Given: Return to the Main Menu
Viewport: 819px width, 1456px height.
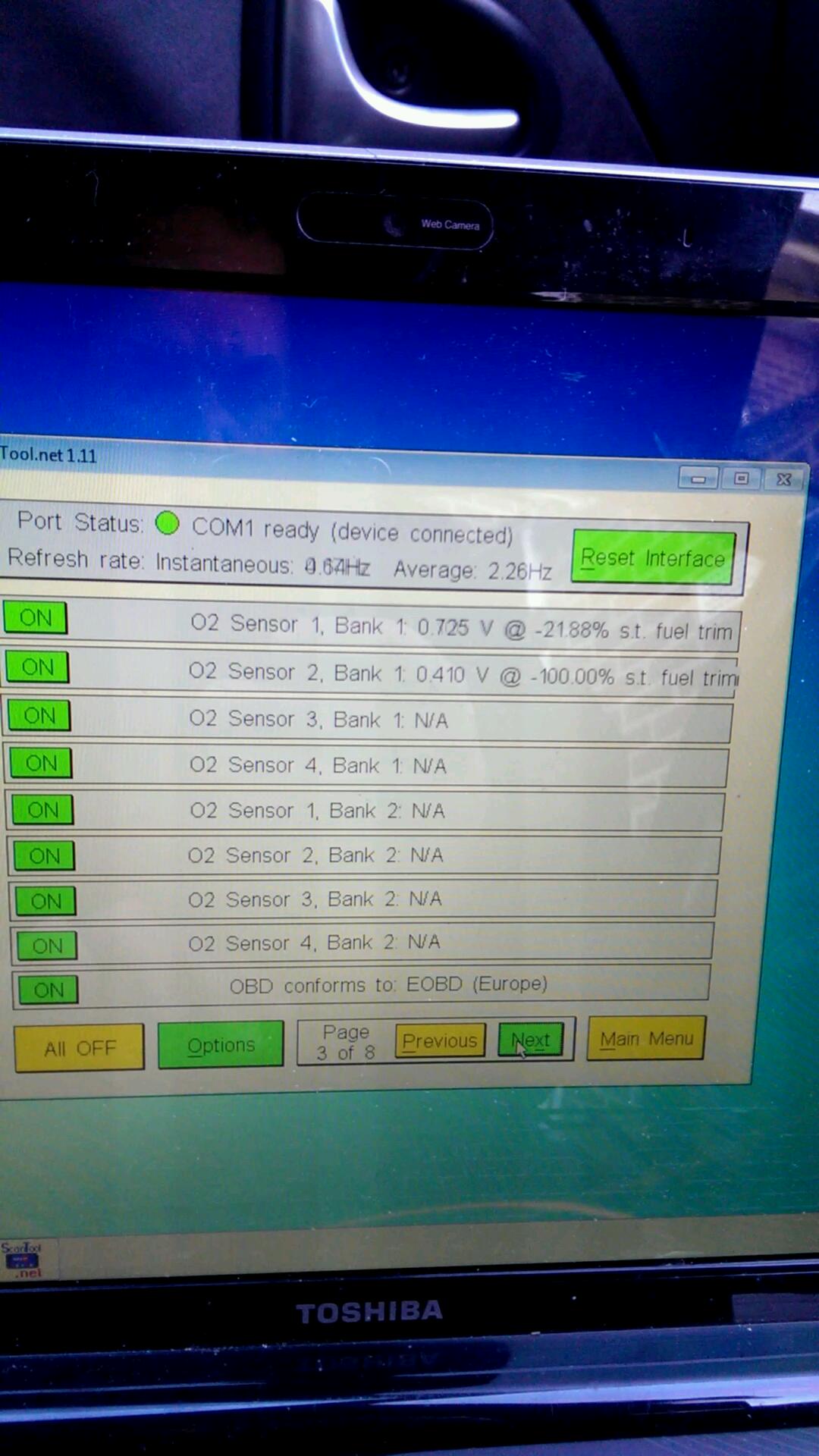Looking at the screenshot, I should point(646,1038).
